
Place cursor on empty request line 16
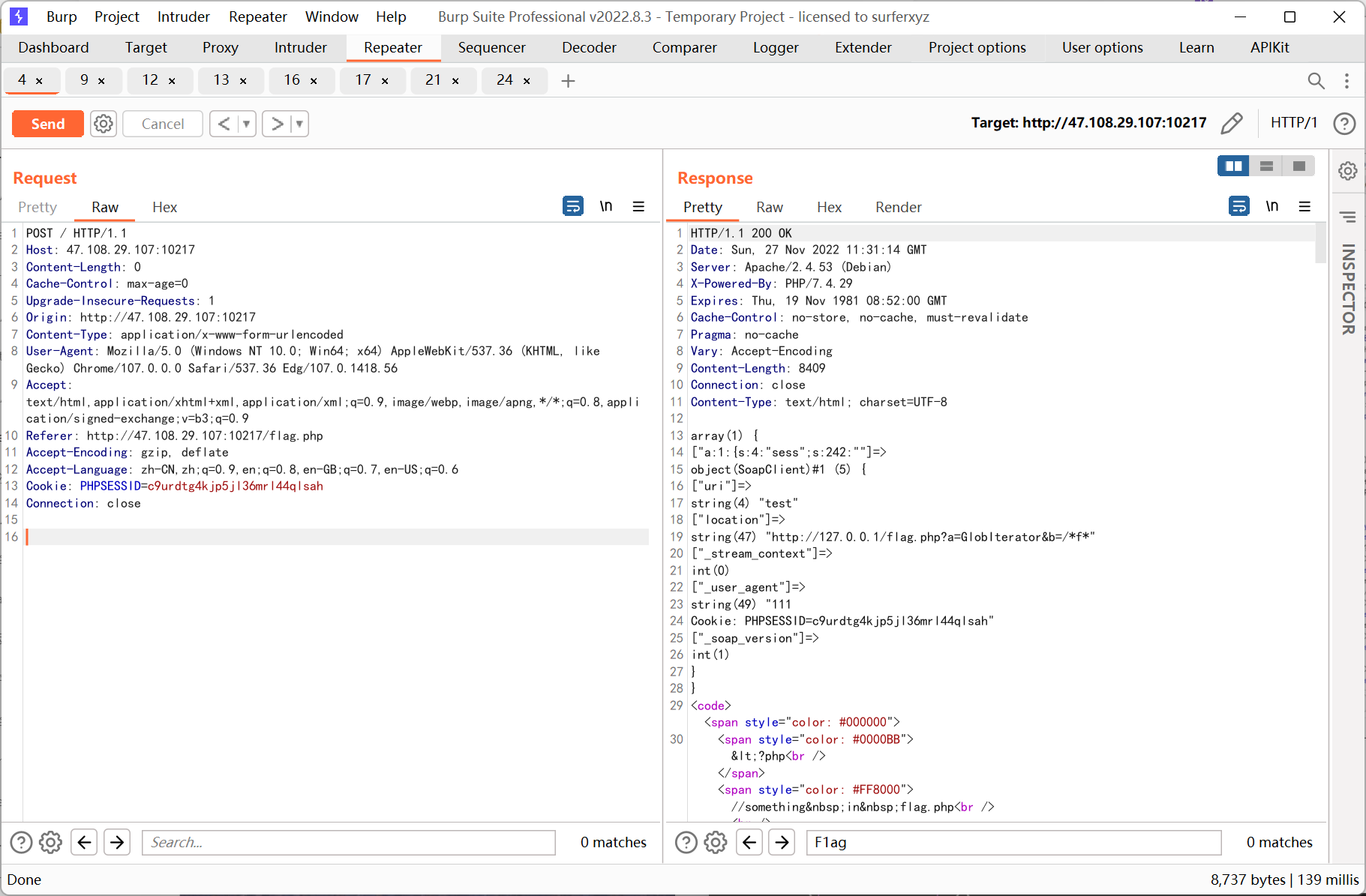point(337,537)
